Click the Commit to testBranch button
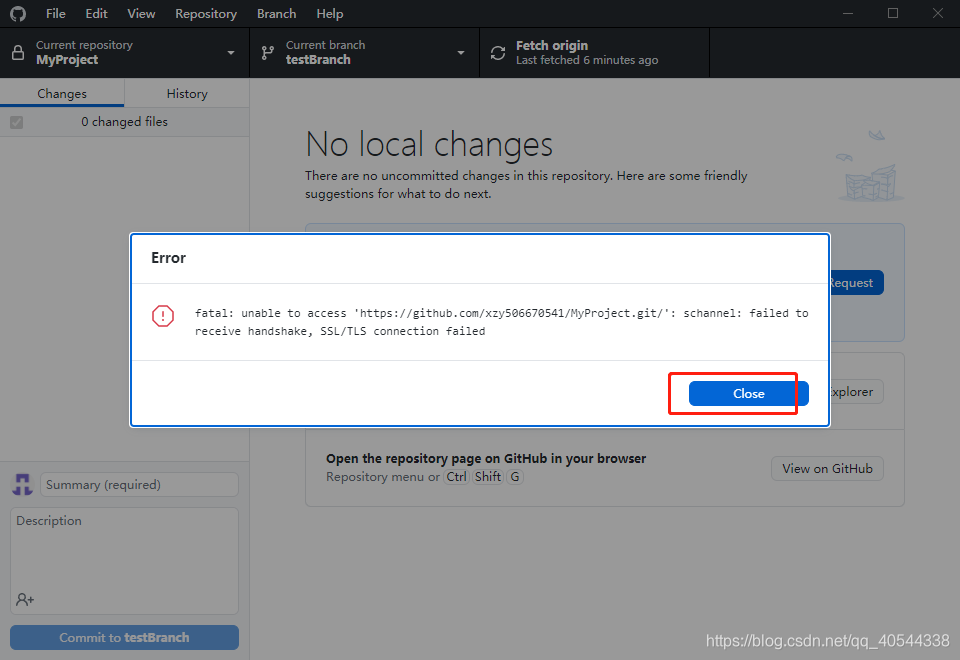 tap(124, 637)
